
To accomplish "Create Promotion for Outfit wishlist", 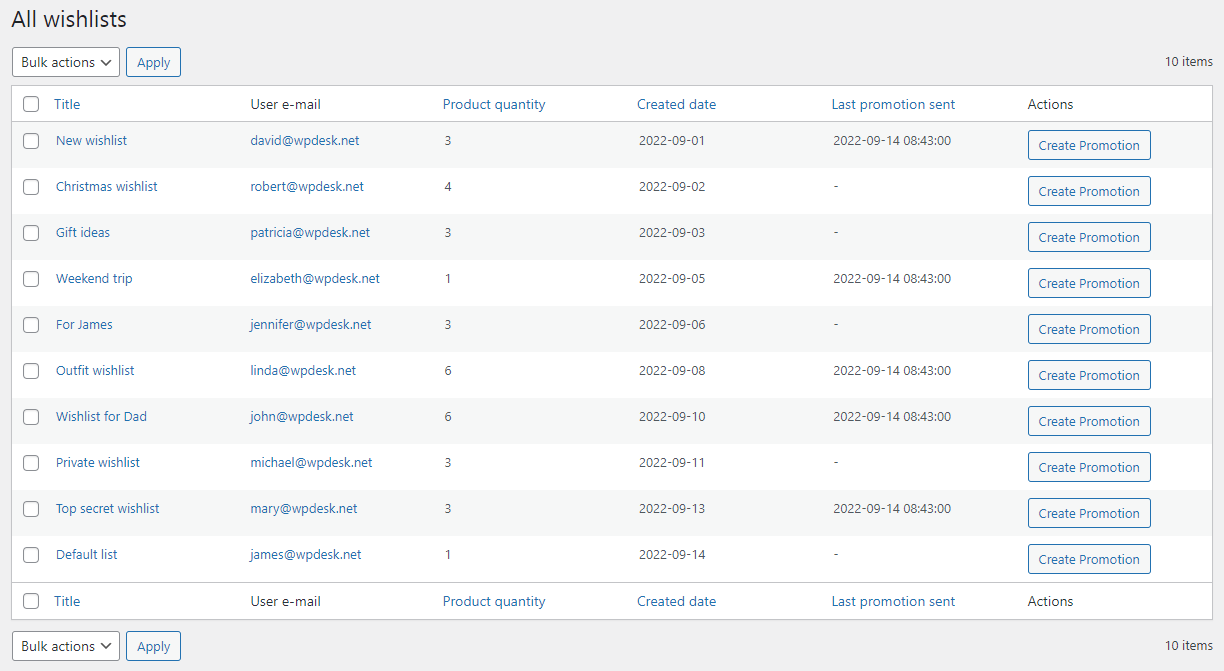I will (1089, 375).
